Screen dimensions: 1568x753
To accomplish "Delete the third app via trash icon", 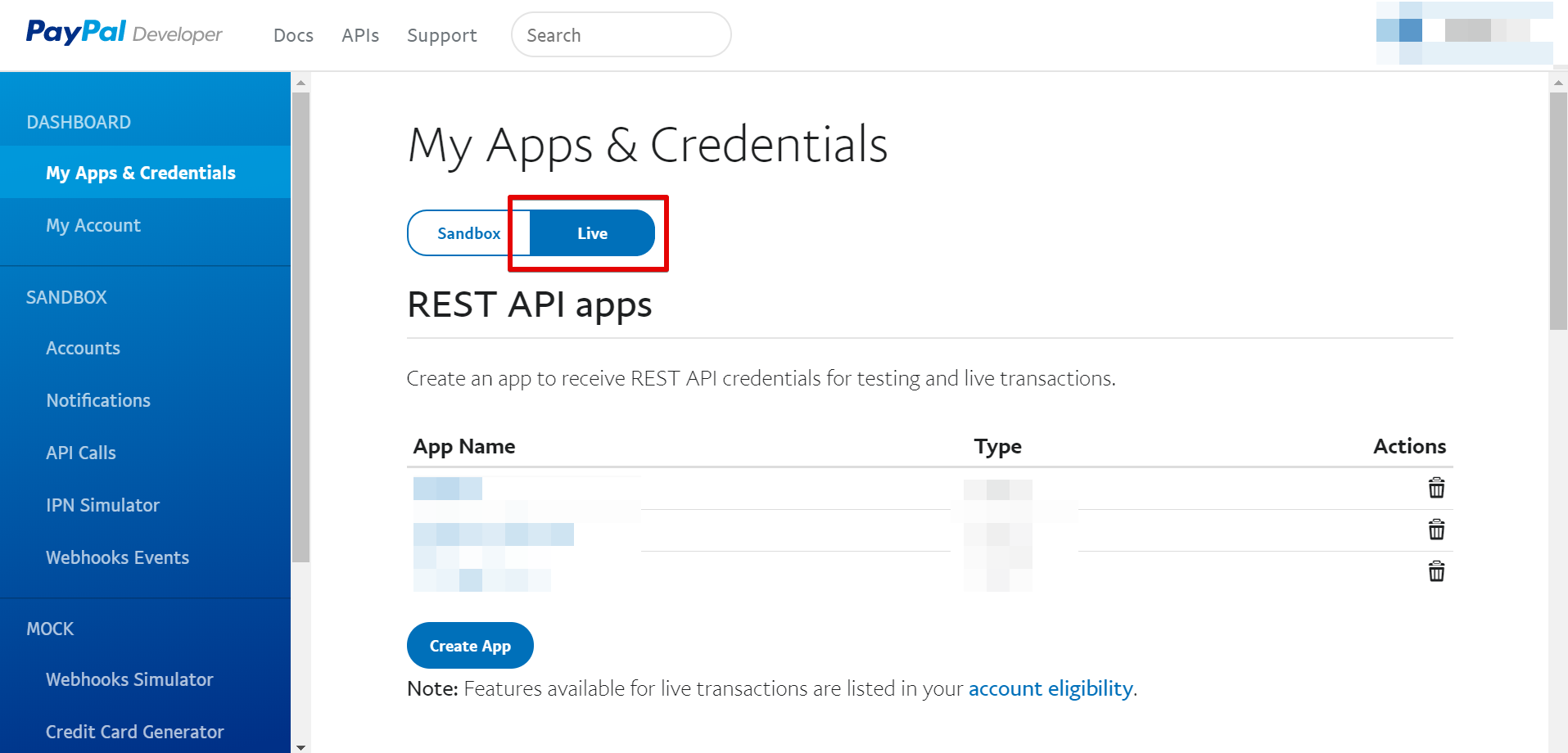I will coord(1436,571).
